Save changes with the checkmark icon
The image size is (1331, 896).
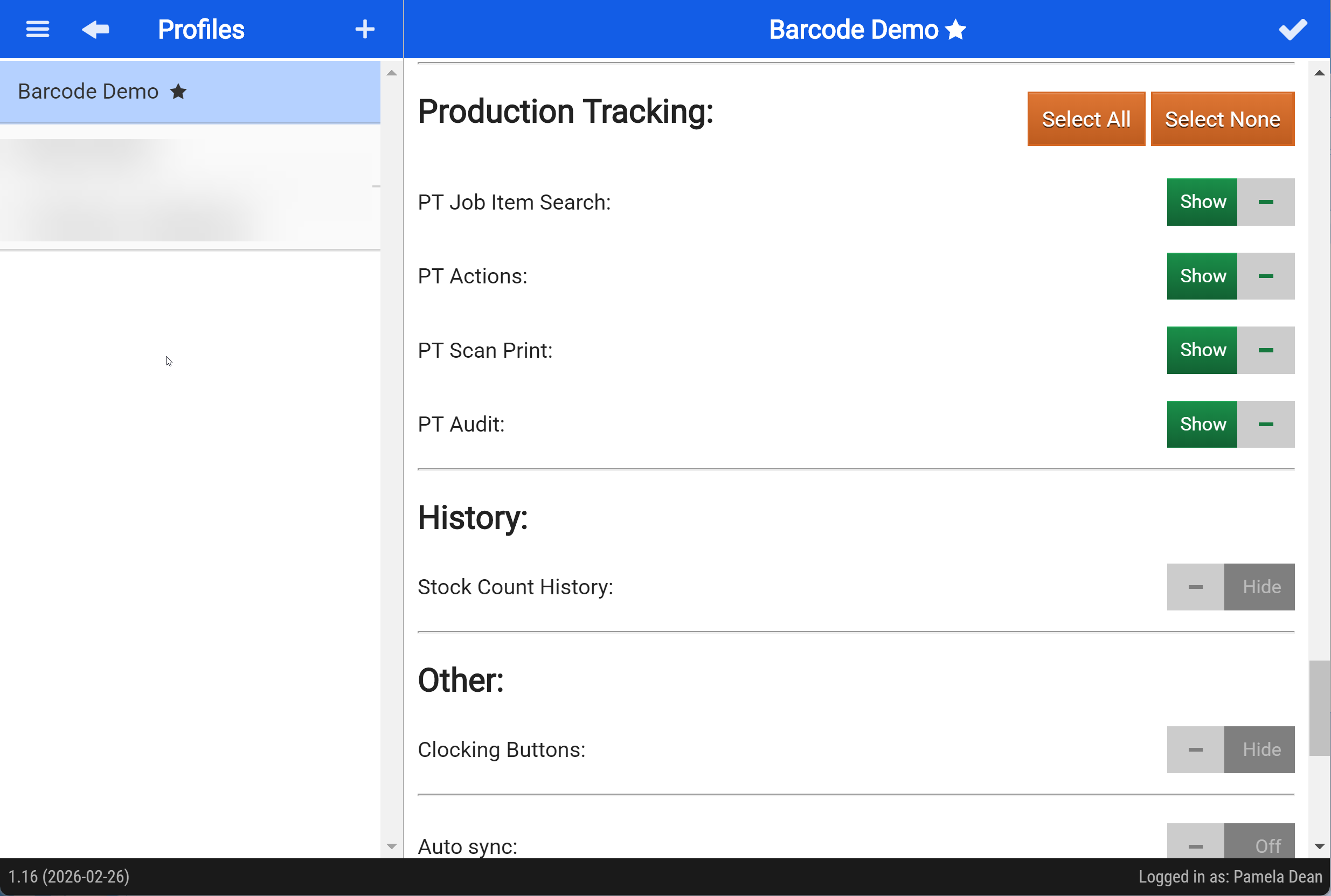point(1293,29)
